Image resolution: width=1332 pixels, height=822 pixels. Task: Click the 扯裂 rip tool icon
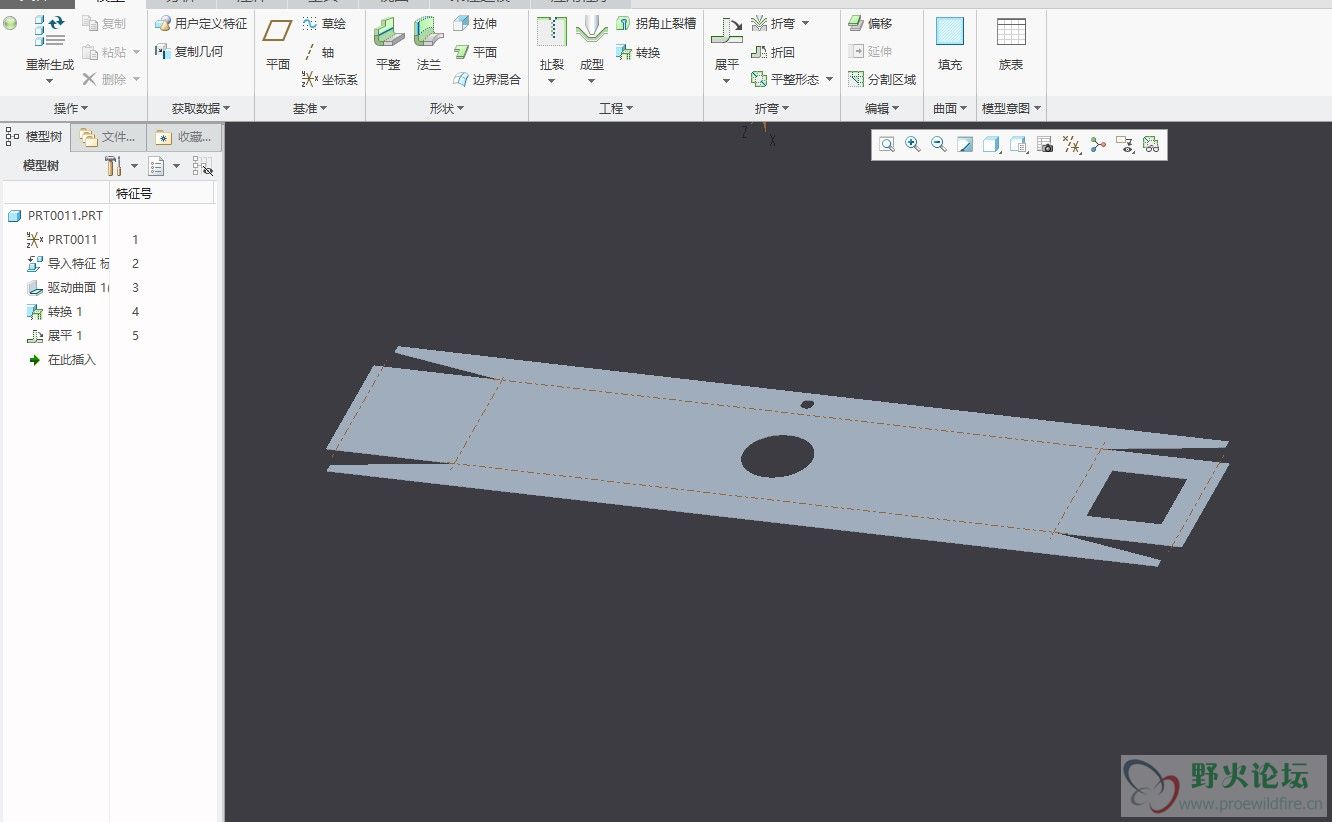tap(552, 32)
